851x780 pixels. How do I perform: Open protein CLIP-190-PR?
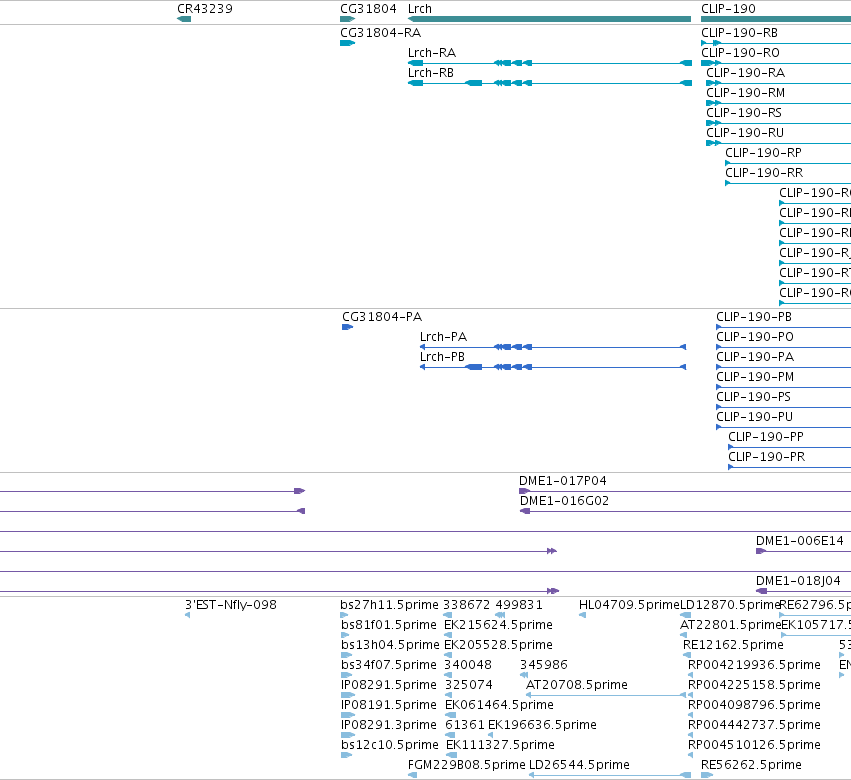pos(766,457)
